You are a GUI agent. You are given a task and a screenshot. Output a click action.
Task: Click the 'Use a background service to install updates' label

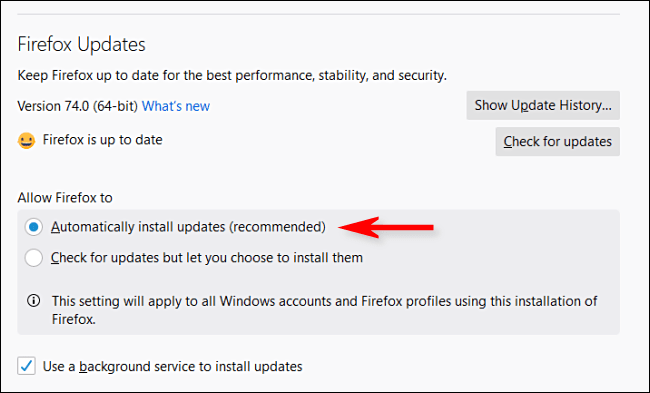pos(172,366)
